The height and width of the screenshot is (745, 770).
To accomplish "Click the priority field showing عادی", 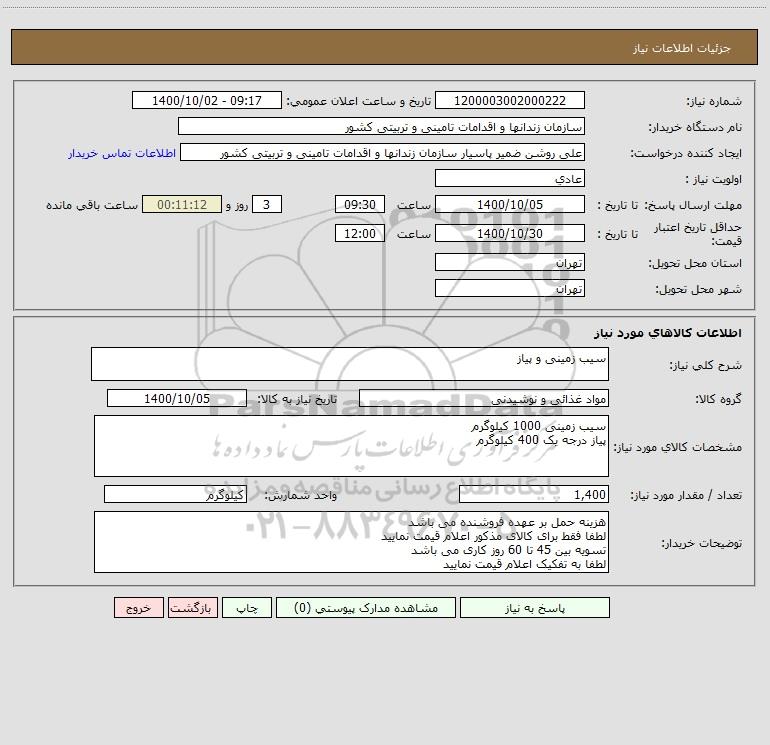I will pyautogui.click(x=510, y=178).
